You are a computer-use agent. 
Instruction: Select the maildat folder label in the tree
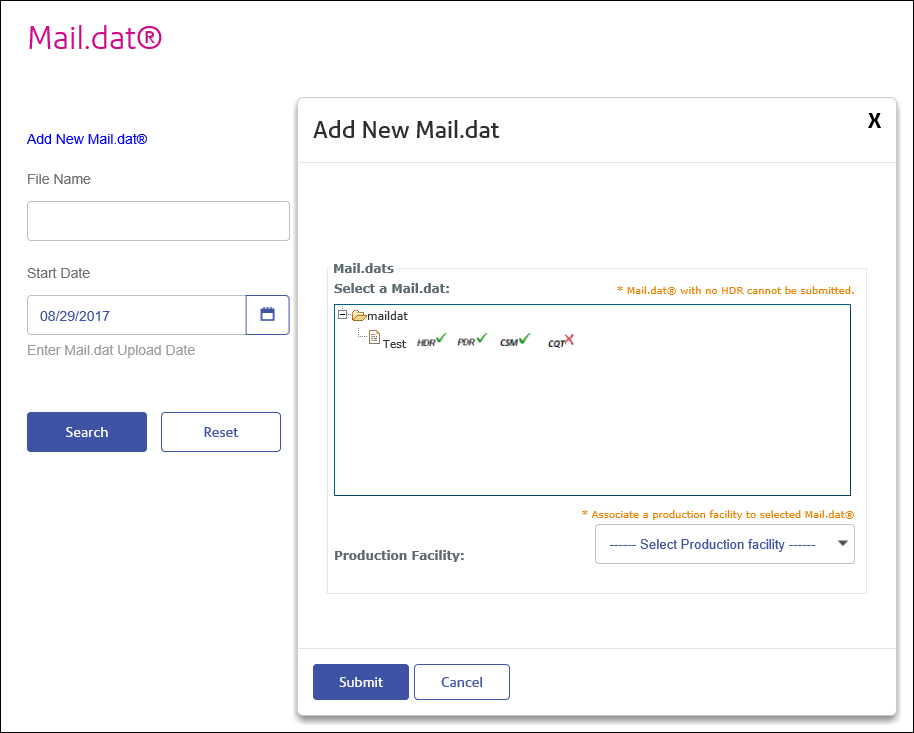(389, 315)
